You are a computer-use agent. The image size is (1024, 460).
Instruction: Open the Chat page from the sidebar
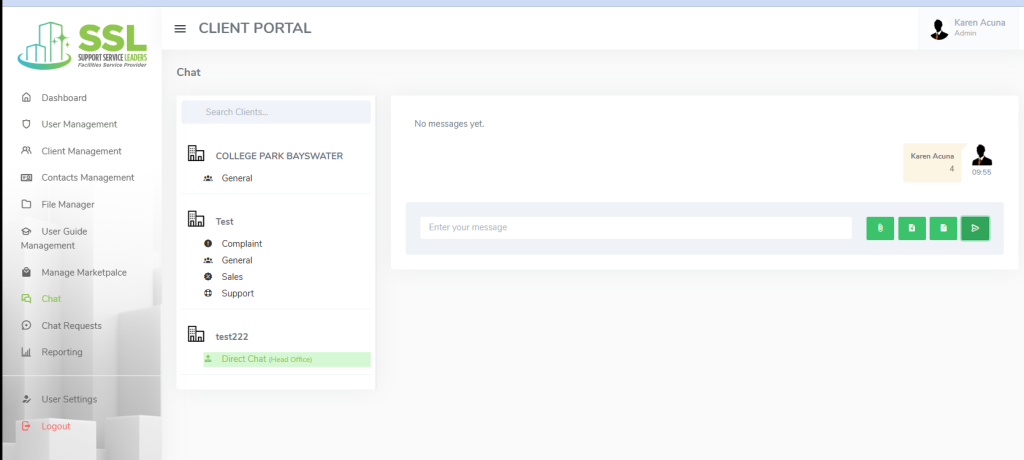point(51,299)
